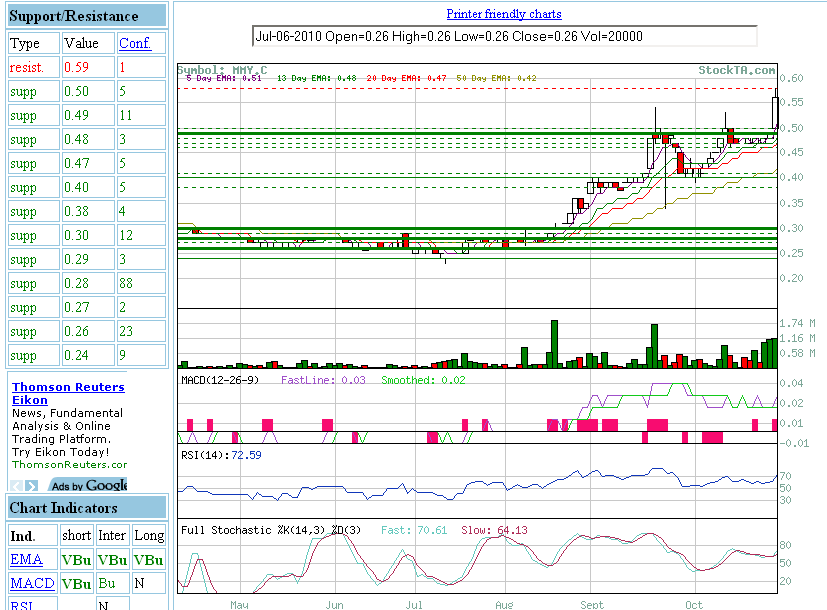The width and height of the screenshot is (827, 610).
Task: Select the support value 0.49
Action: coord(88,115)
